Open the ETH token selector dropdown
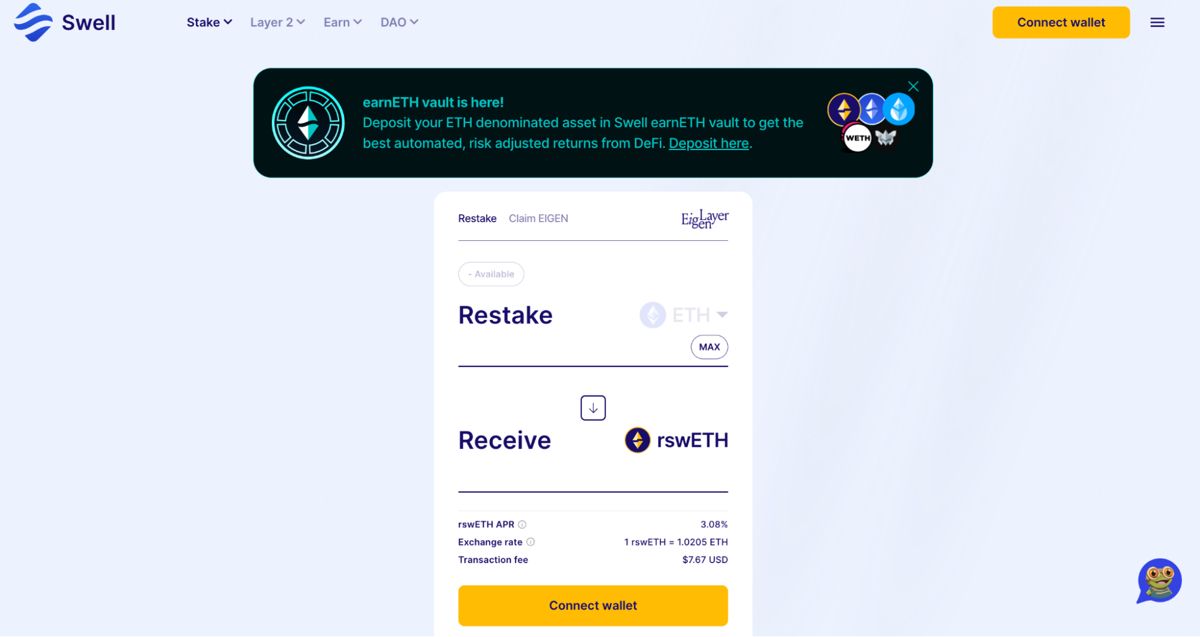The width and height of the screenshot is (1200, 637). point(684,315)
